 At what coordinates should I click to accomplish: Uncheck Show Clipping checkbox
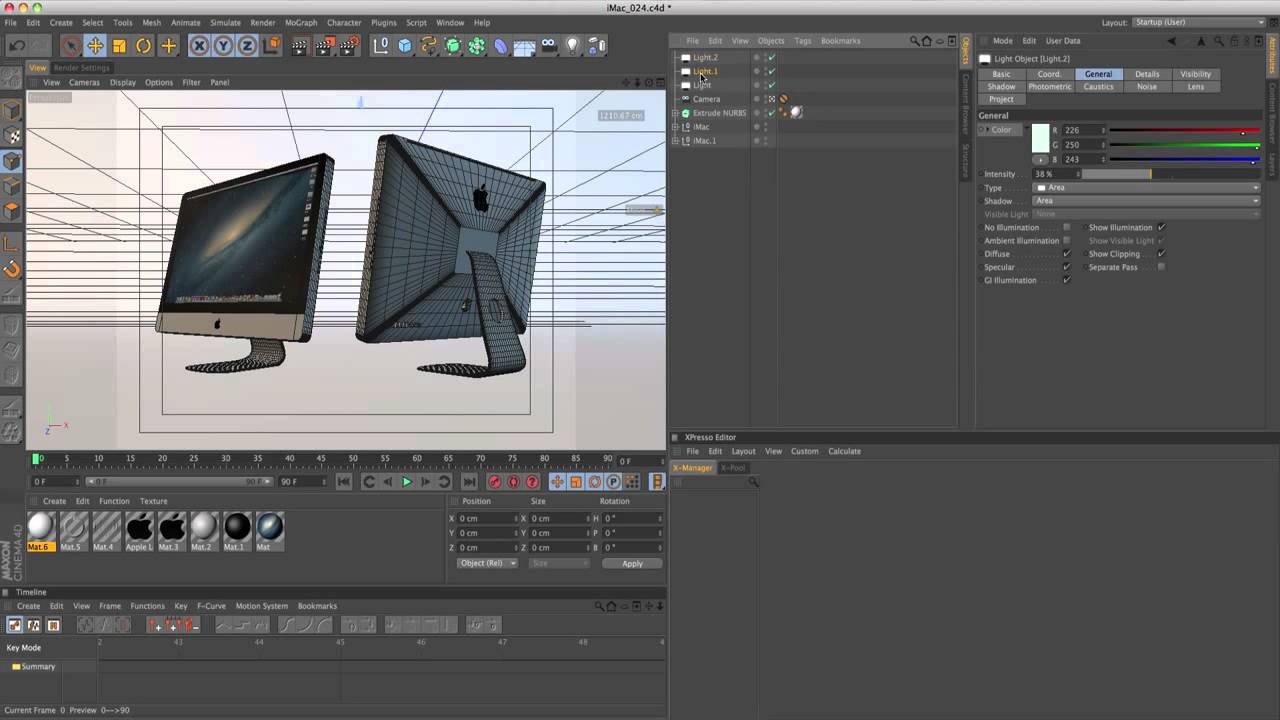coord(1161,254)
